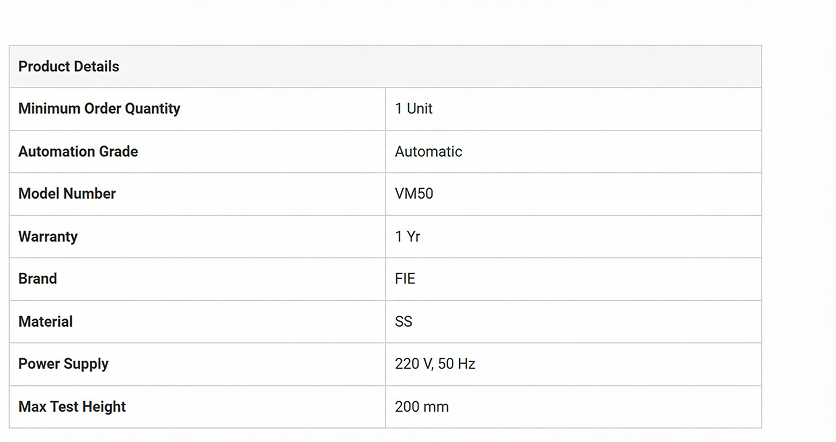Click the Model Number label
The height and width of the screenshot is (442, 836).
pos(67,193)
